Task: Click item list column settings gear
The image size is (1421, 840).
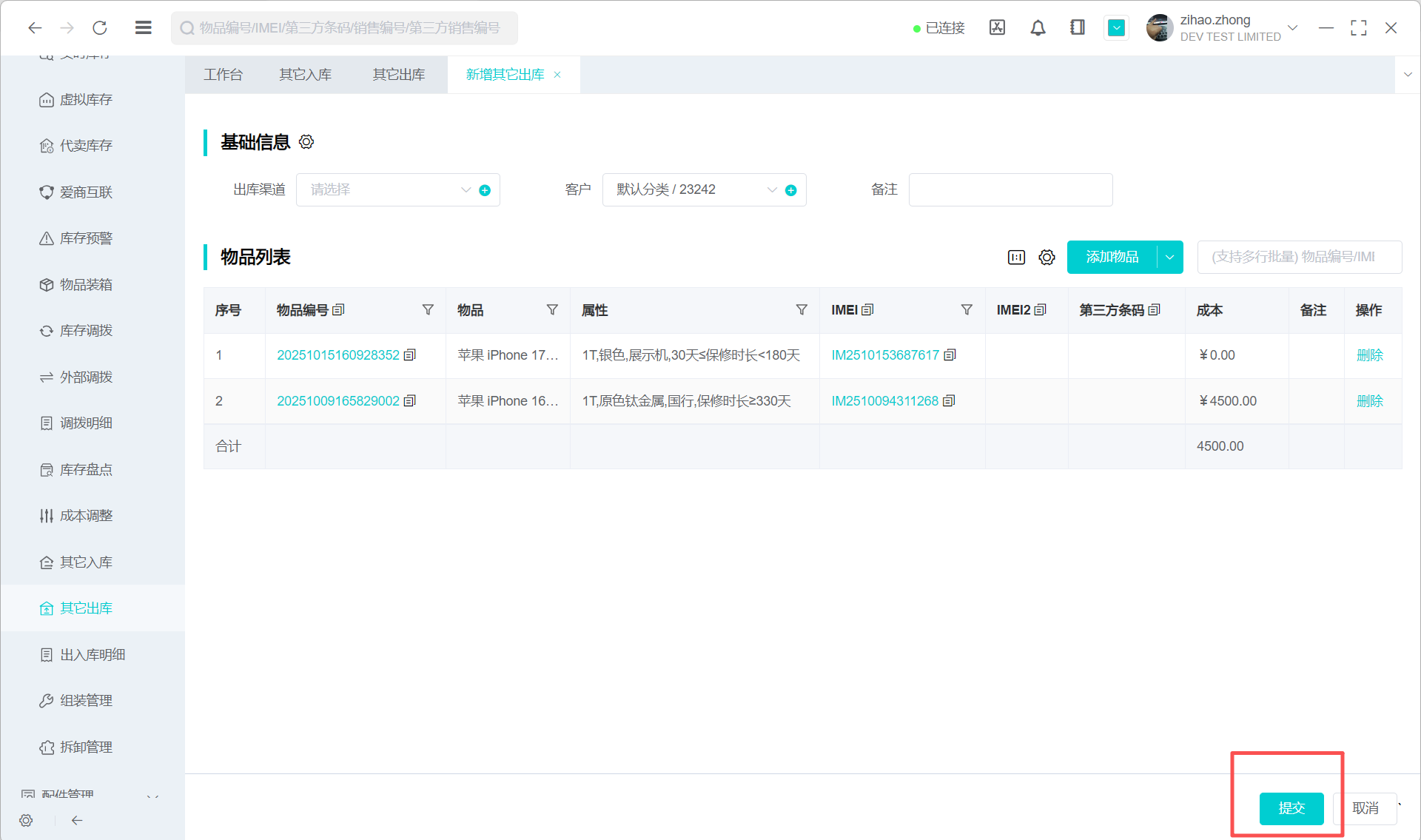Action: pyautogui.click(x=1047, y=258)
